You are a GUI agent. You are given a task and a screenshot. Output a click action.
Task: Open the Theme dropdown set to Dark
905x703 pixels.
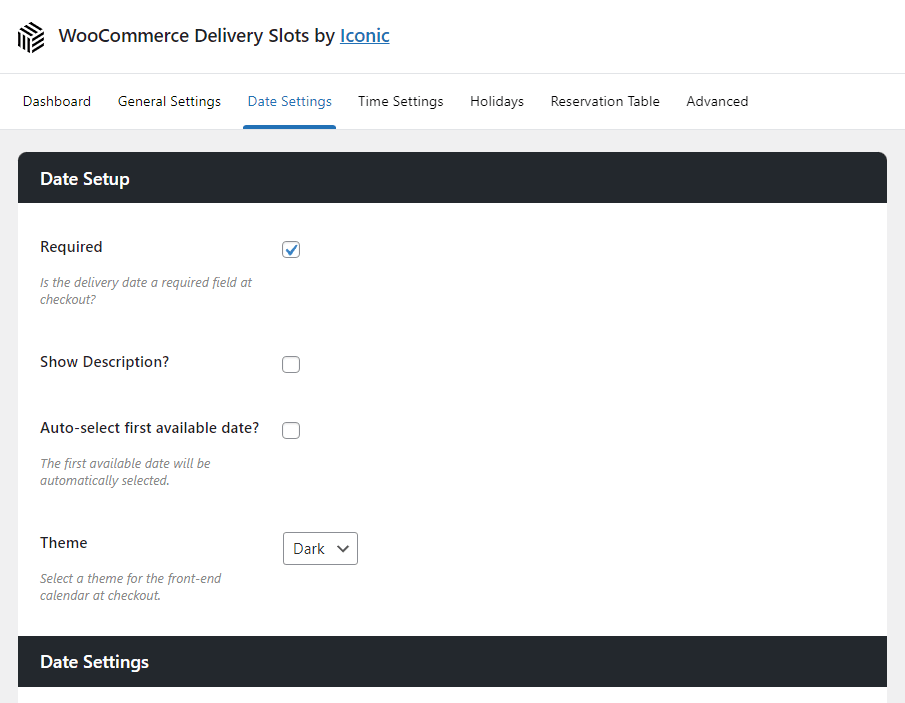click(320, 548)
